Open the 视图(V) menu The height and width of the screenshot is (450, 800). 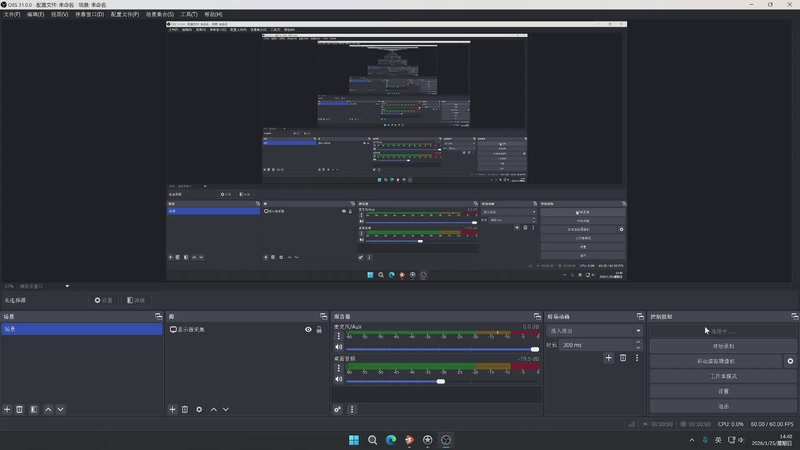click(59, 14)
